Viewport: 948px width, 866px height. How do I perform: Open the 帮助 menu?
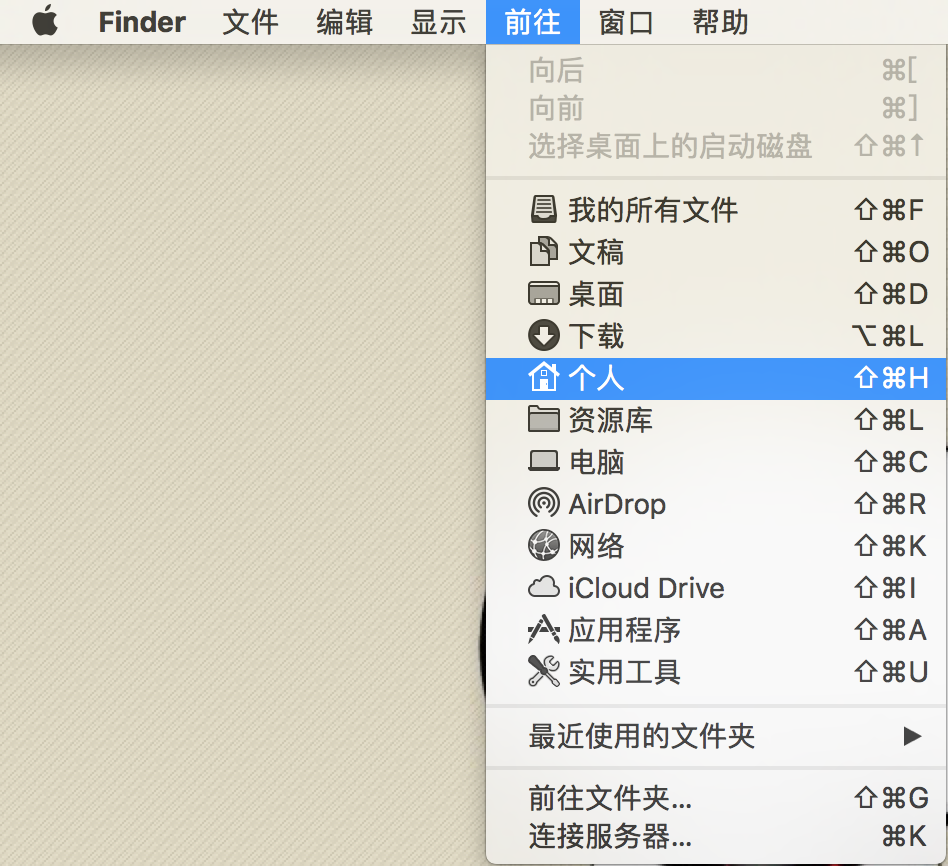click(x=721, y=22)
